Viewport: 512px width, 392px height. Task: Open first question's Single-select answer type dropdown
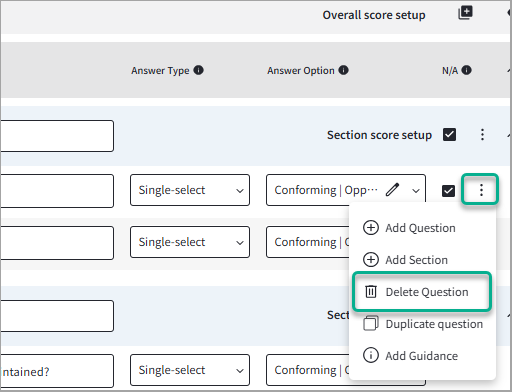(190, 190)
